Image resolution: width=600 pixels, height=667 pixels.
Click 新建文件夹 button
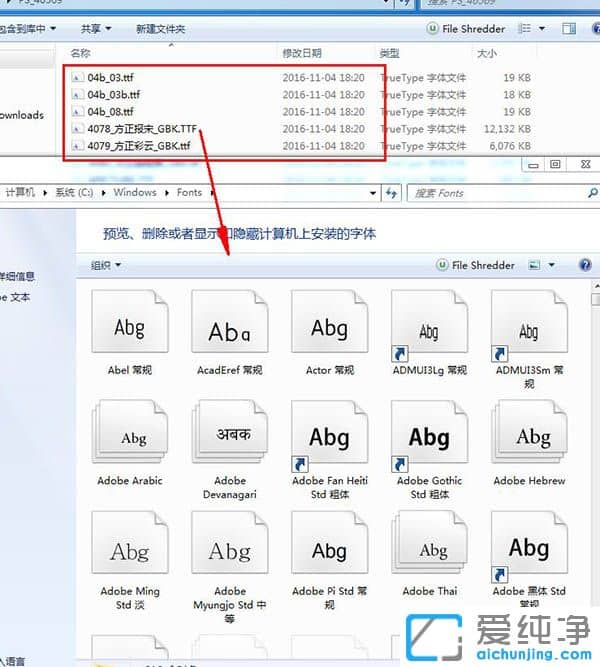[160, 29]
